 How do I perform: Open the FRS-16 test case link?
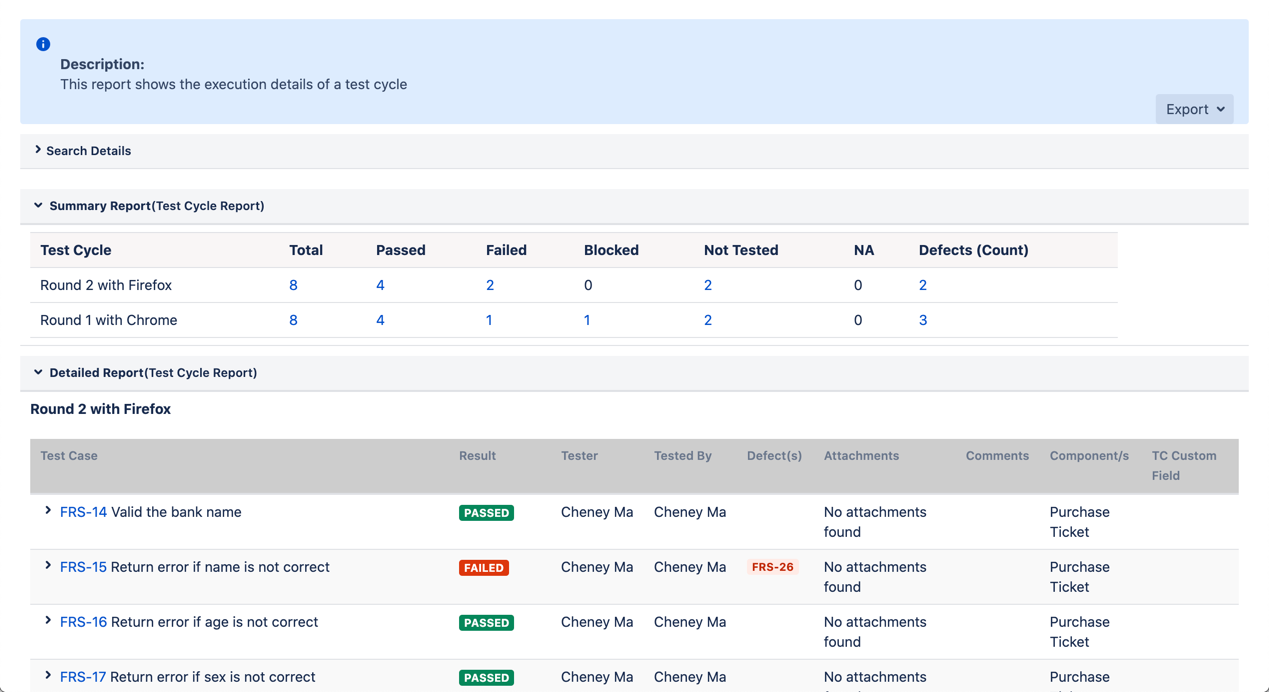coord(83,622)
